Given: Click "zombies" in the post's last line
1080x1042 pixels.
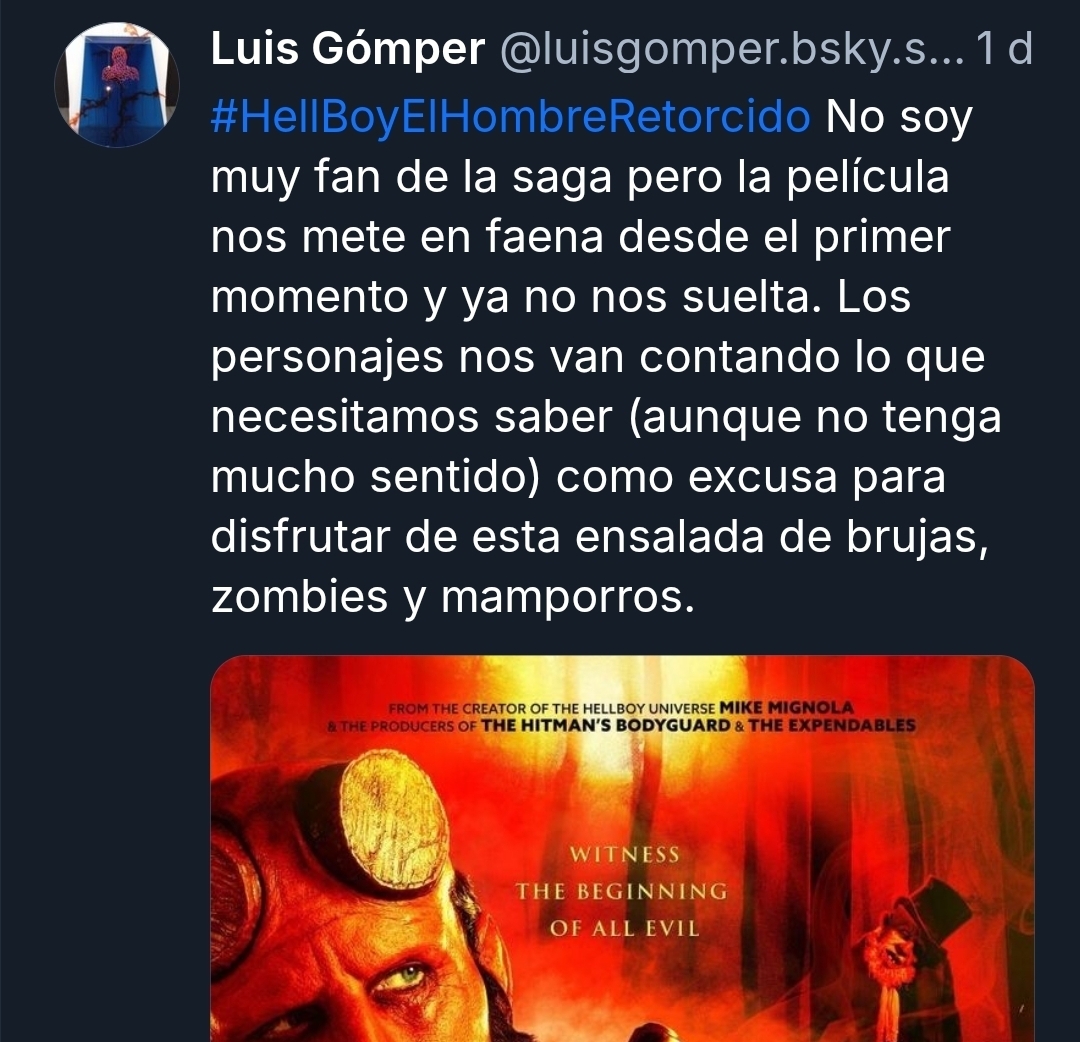Looking at the screenshot, I should pyautogui.click(x=300, y=595).
